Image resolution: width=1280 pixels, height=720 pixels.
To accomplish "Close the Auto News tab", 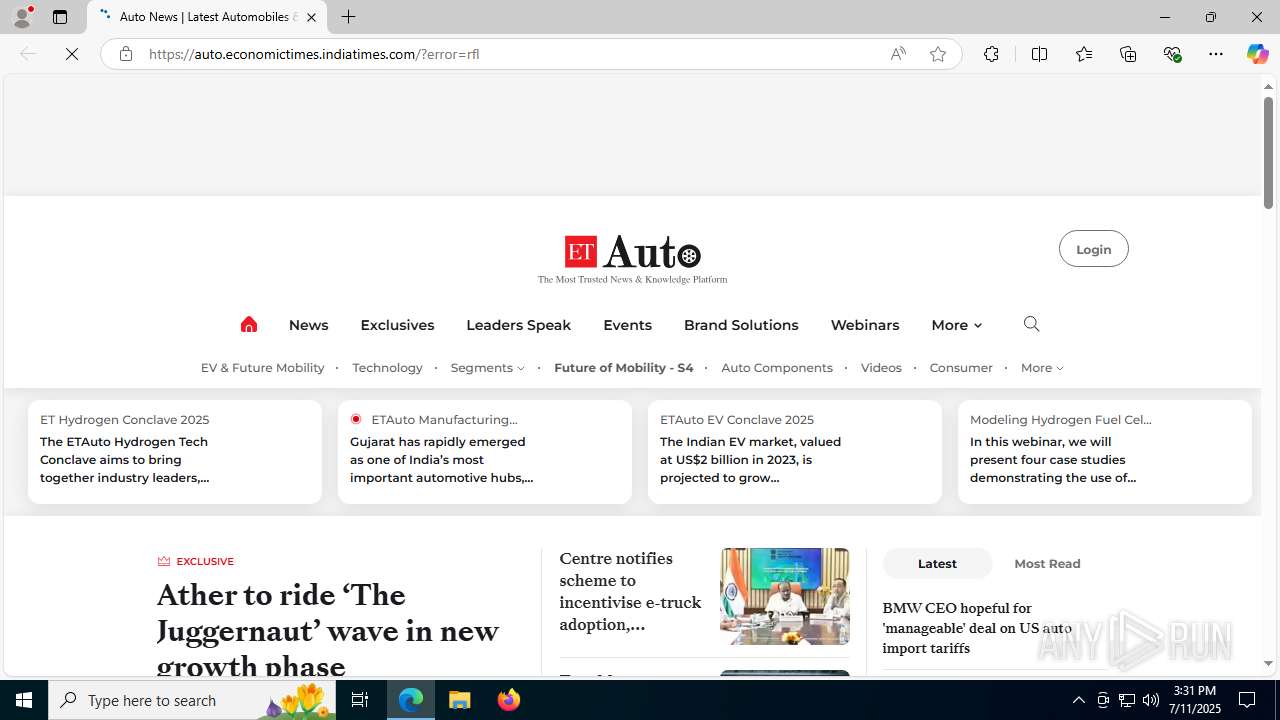I will click(x=311, y=17).
